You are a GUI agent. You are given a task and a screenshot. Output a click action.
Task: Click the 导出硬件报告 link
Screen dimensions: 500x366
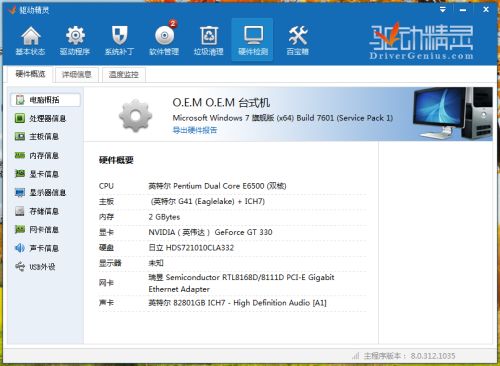(x=195, y=130)
